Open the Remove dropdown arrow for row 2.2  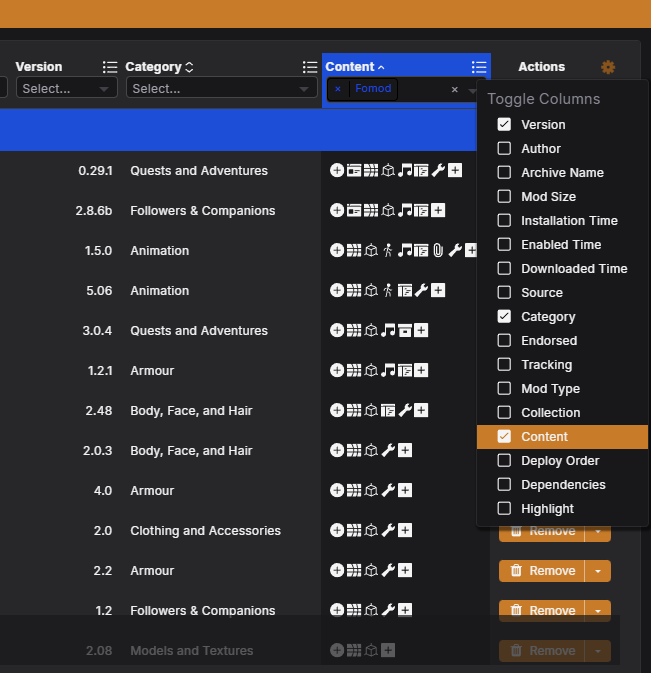point(598,571)
